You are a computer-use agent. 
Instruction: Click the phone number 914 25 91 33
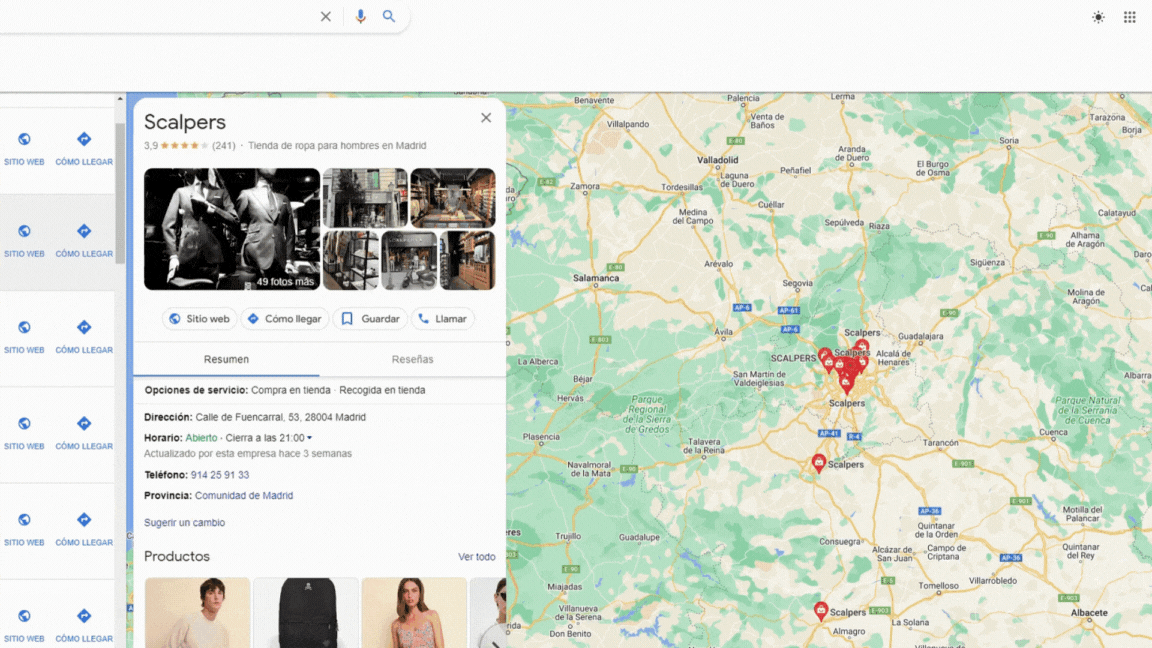click(x=220, y=475)
